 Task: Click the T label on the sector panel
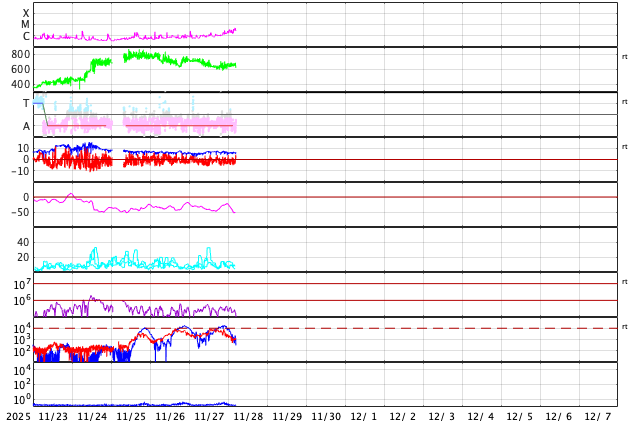coord(26,103)
